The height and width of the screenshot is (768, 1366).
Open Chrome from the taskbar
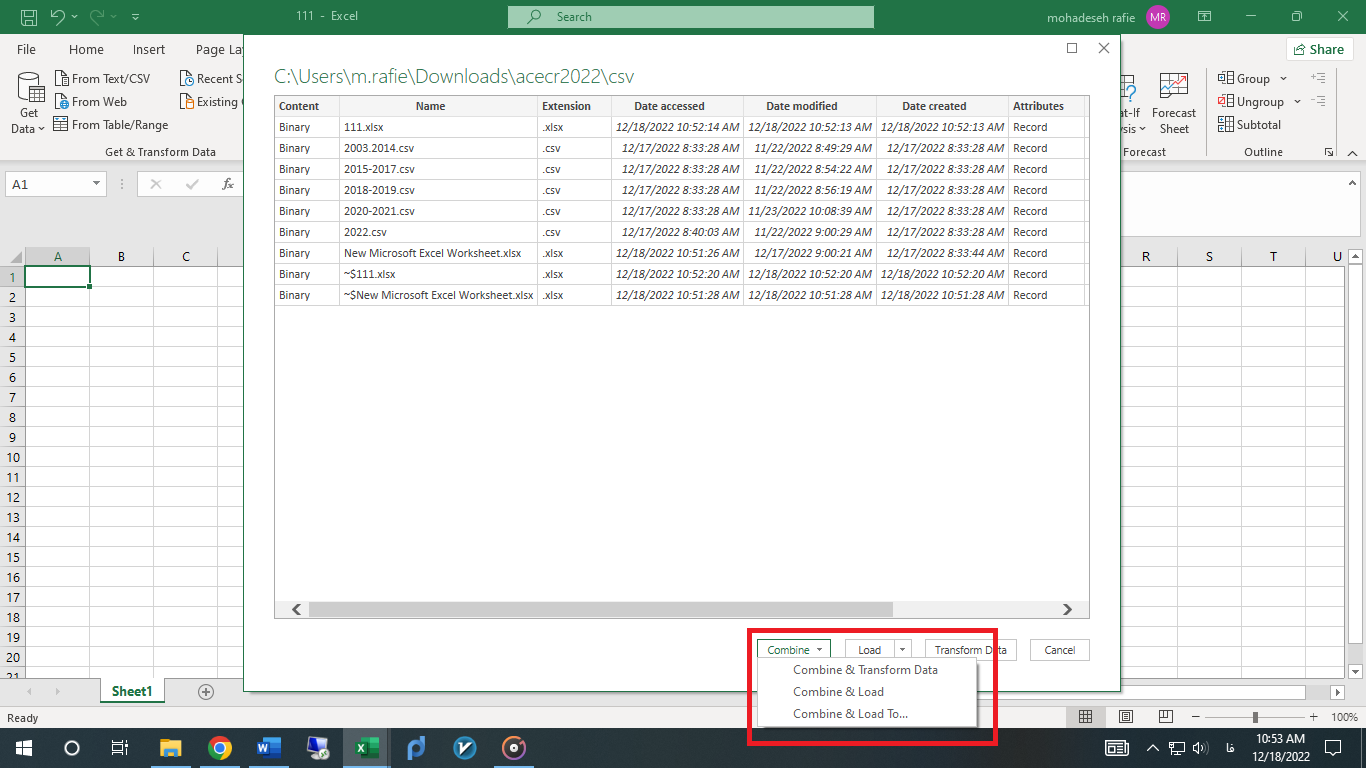(220, 748)
